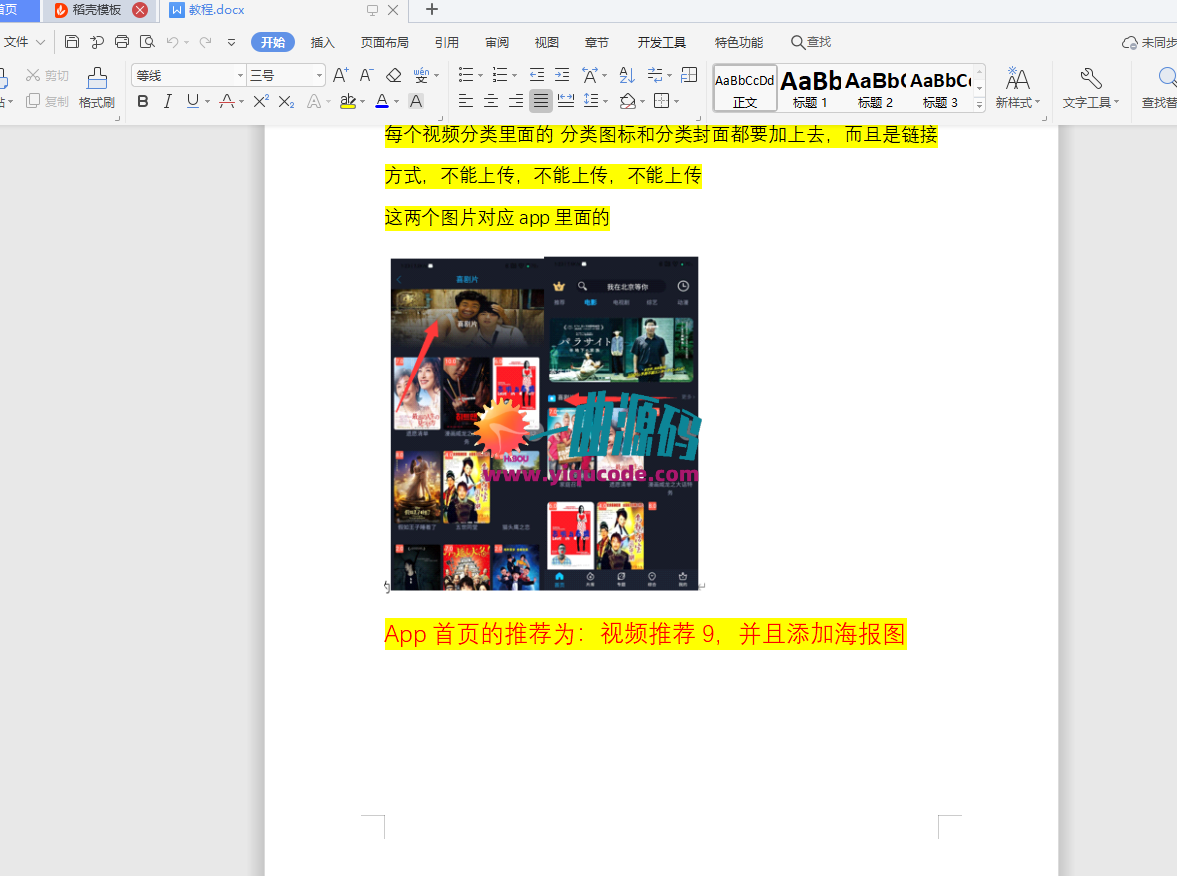Click the numbered list icon
1177x876 pixels.
coord(500,75)
